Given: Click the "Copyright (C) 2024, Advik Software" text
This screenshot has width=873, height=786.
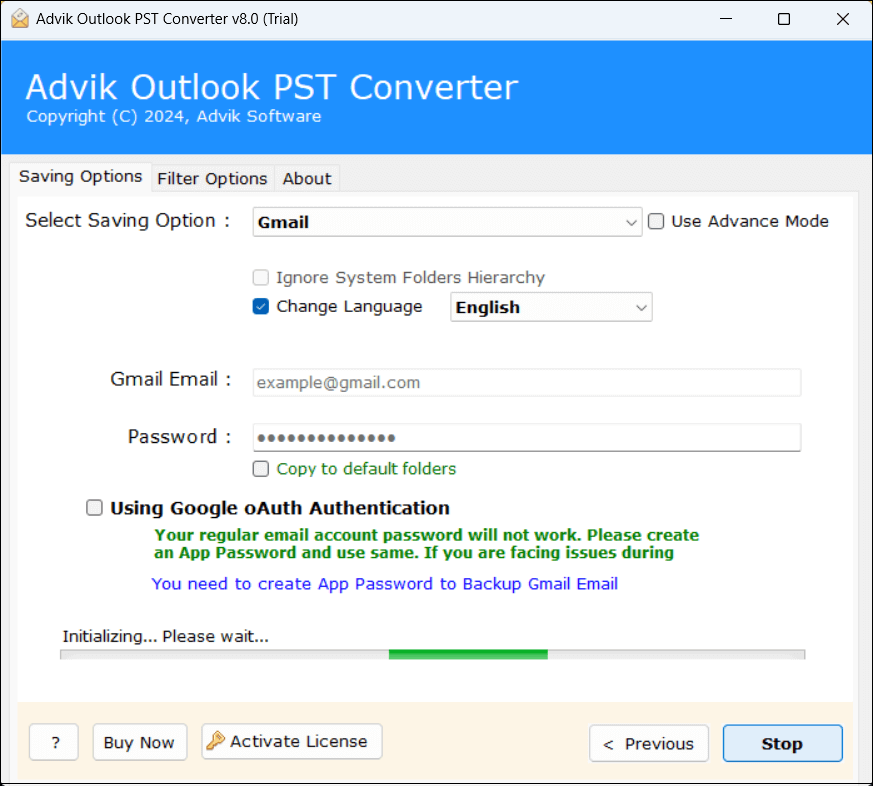Looking at the screenshot, I should pos(174,116).
